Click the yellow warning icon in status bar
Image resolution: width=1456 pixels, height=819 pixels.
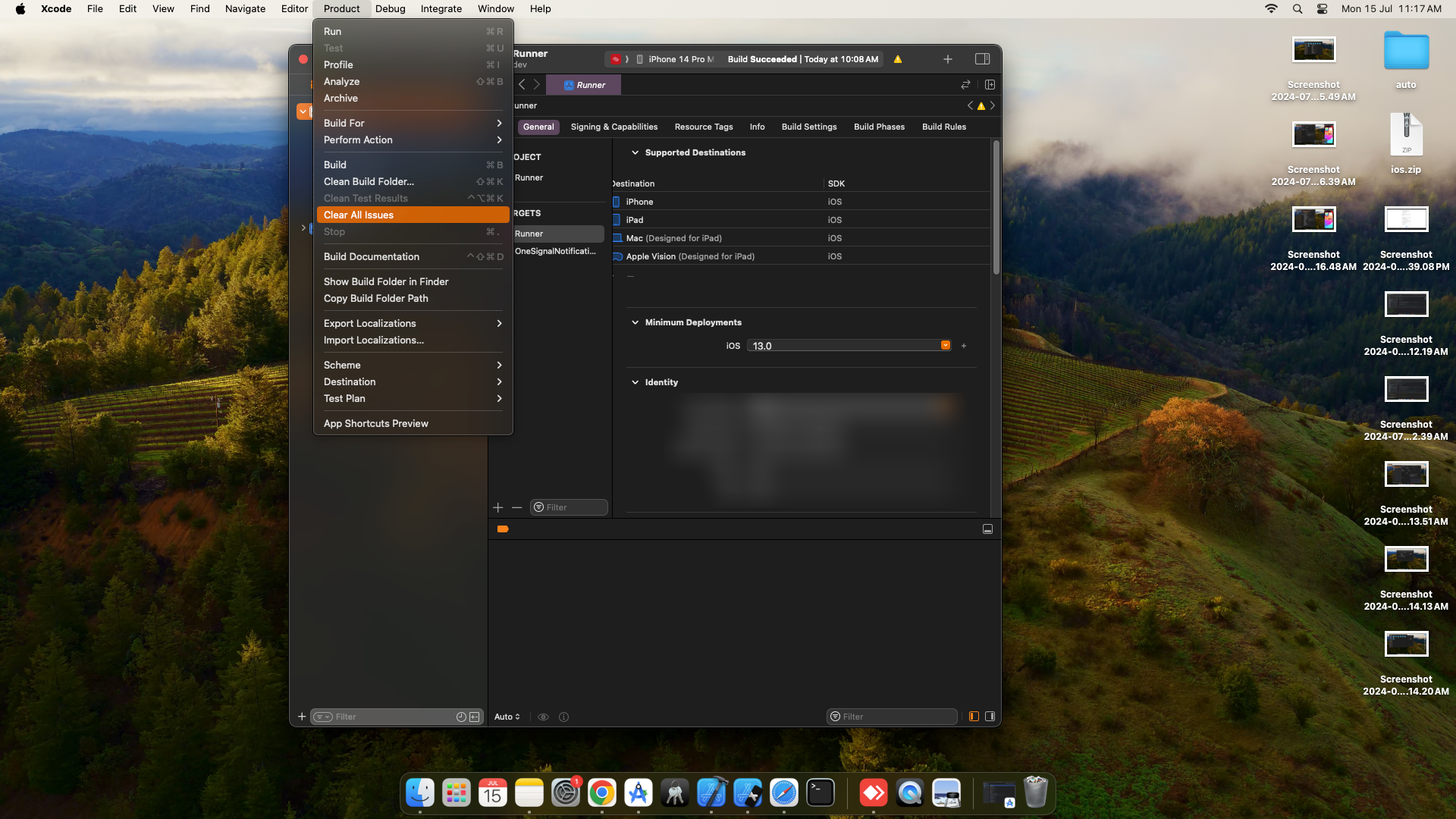pyautogui.click(x=898, y=59)
